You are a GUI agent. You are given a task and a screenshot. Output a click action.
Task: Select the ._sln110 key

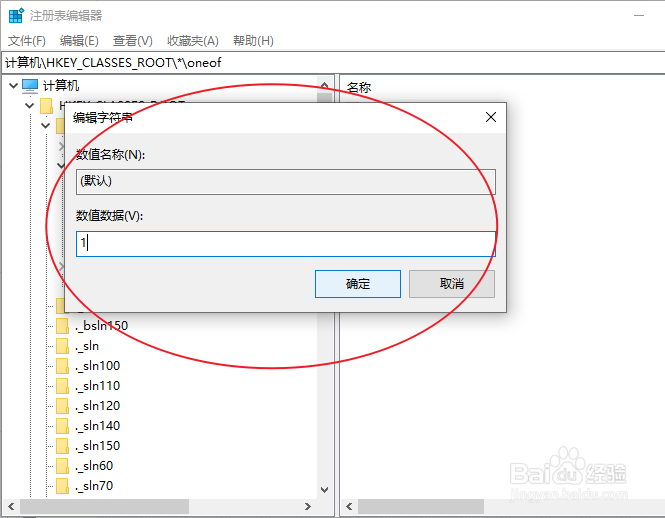[98, 386]
